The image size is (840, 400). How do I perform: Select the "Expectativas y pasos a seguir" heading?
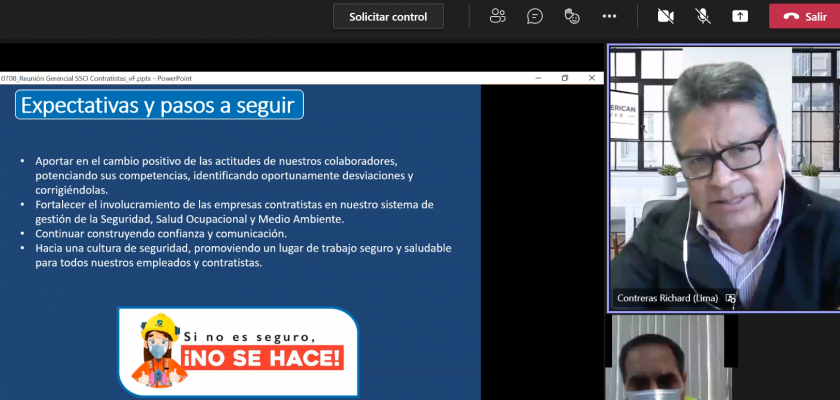coord(159,105)
